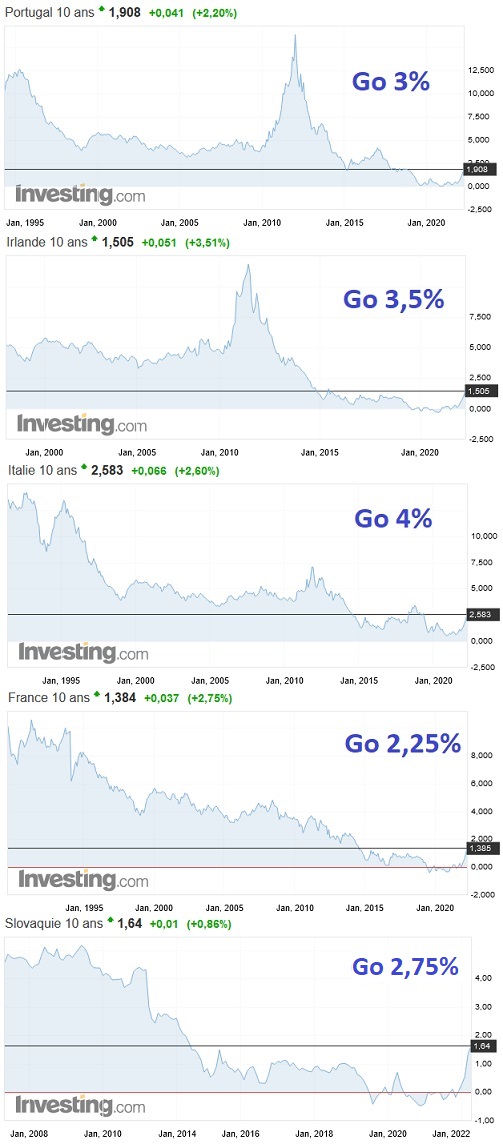Click the Investing.com logo in Portugal chart

pyautogui.click(x=80, y=195)
